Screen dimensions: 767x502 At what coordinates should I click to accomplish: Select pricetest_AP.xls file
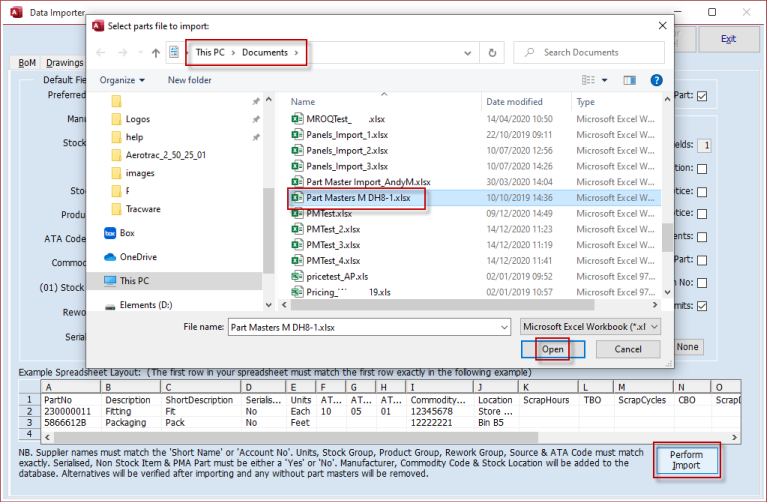point(337,276)
